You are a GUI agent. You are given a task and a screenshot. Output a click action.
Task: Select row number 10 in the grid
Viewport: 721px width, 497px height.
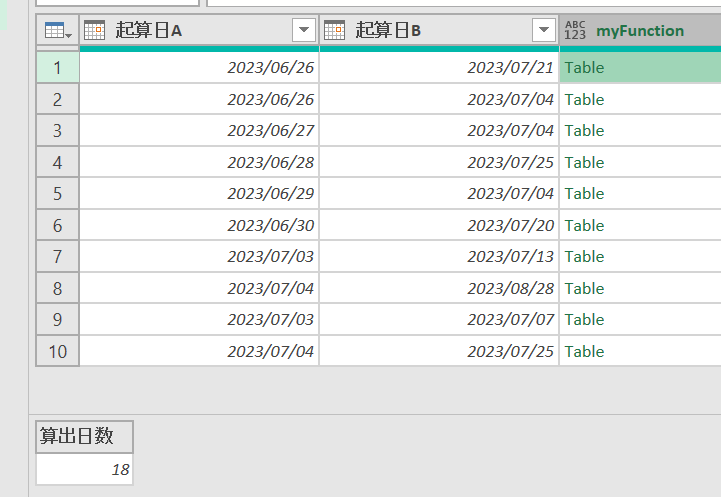[57, 351]
